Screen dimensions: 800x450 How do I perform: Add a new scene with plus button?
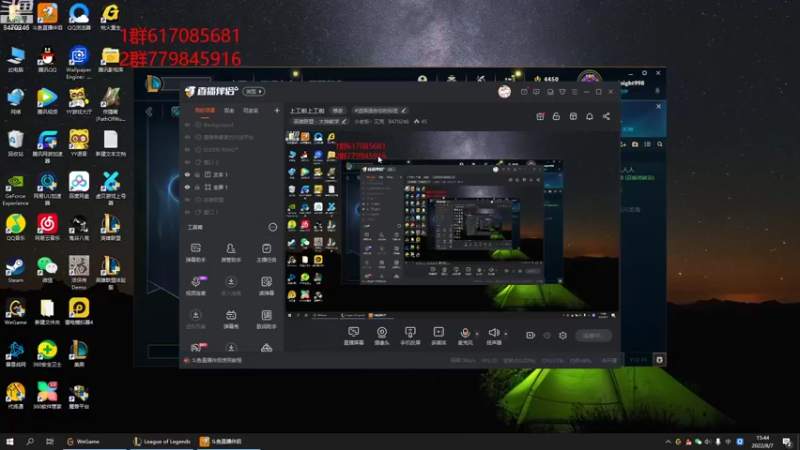pyautogui.click(x=277, y=111)
